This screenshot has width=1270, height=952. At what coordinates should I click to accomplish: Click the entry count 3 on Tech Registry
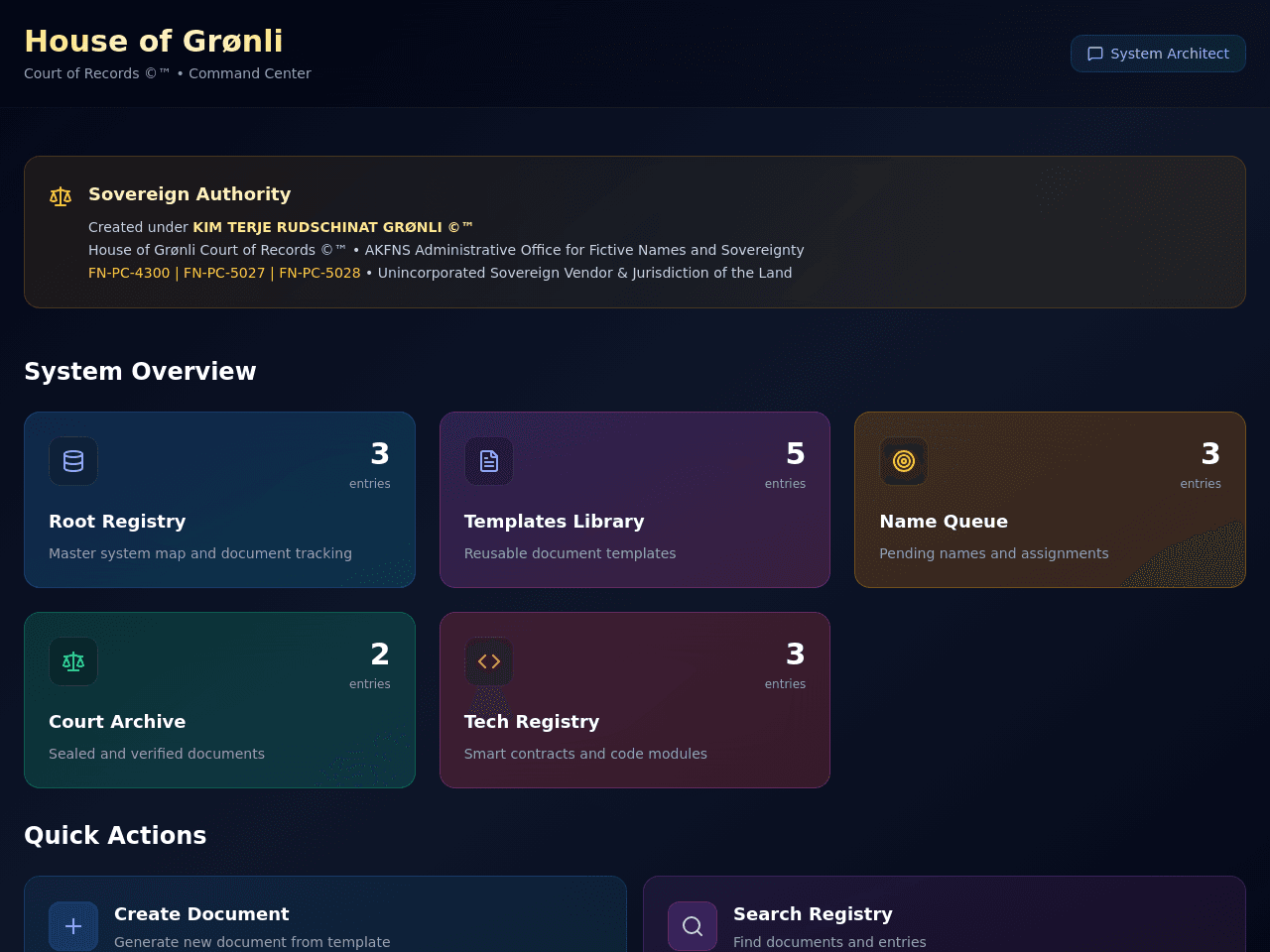pos(796,654)
